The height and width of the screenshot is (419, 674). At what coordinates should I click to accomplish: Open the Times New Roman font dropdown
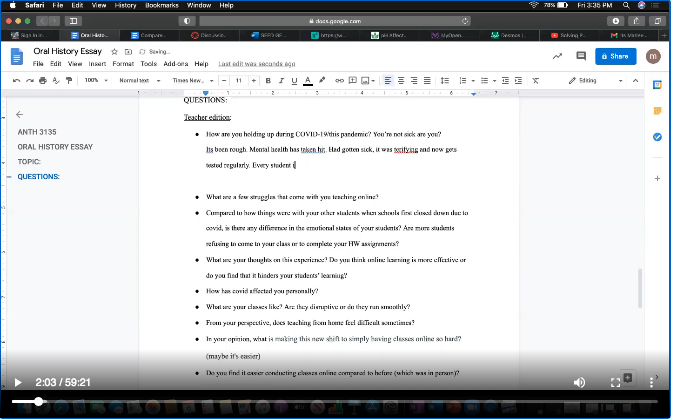point(190,80)
